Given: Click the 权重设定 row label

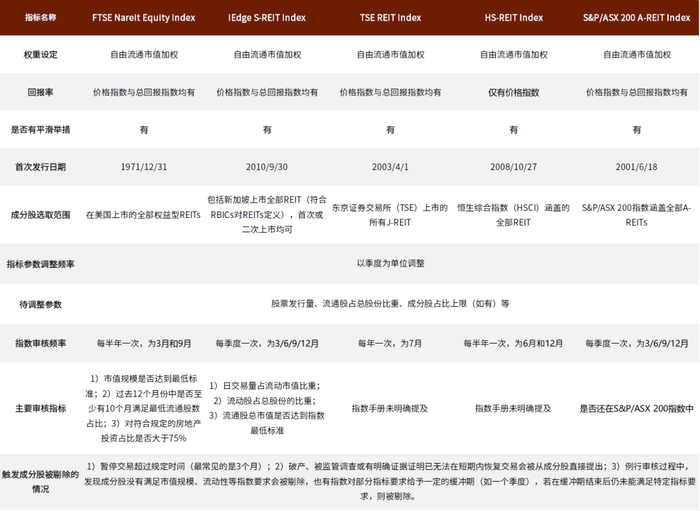Looking at the screenshot, I should 40,54.
